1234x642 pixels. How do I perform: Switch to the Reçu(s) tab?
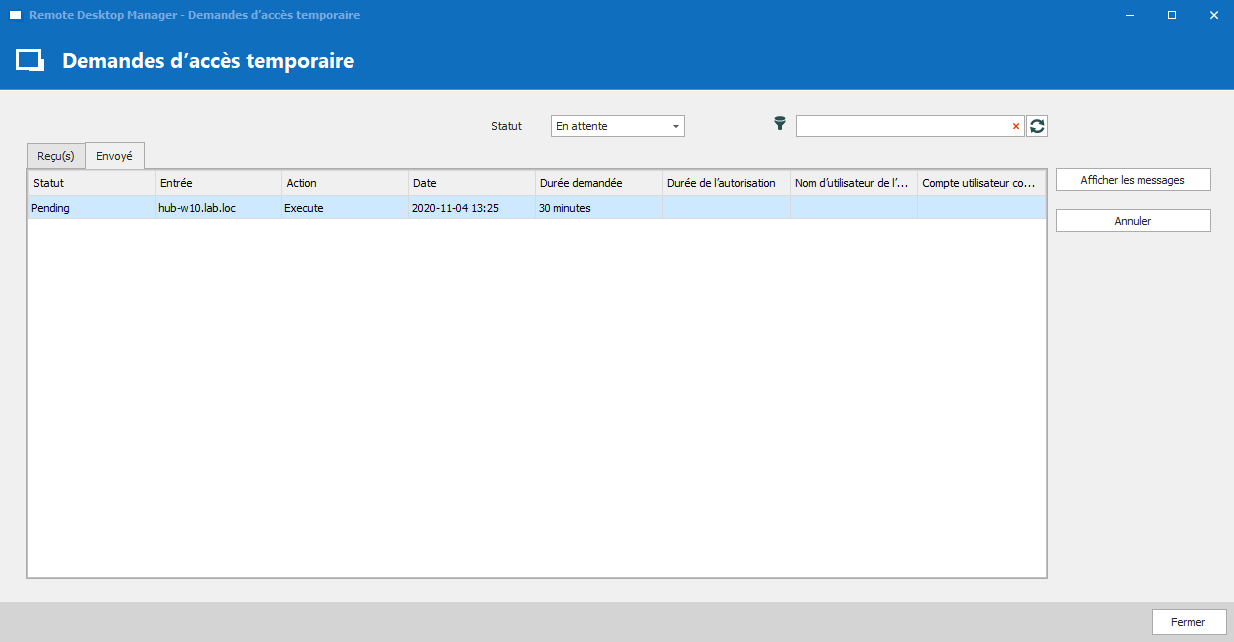click(x=56, y=156)
